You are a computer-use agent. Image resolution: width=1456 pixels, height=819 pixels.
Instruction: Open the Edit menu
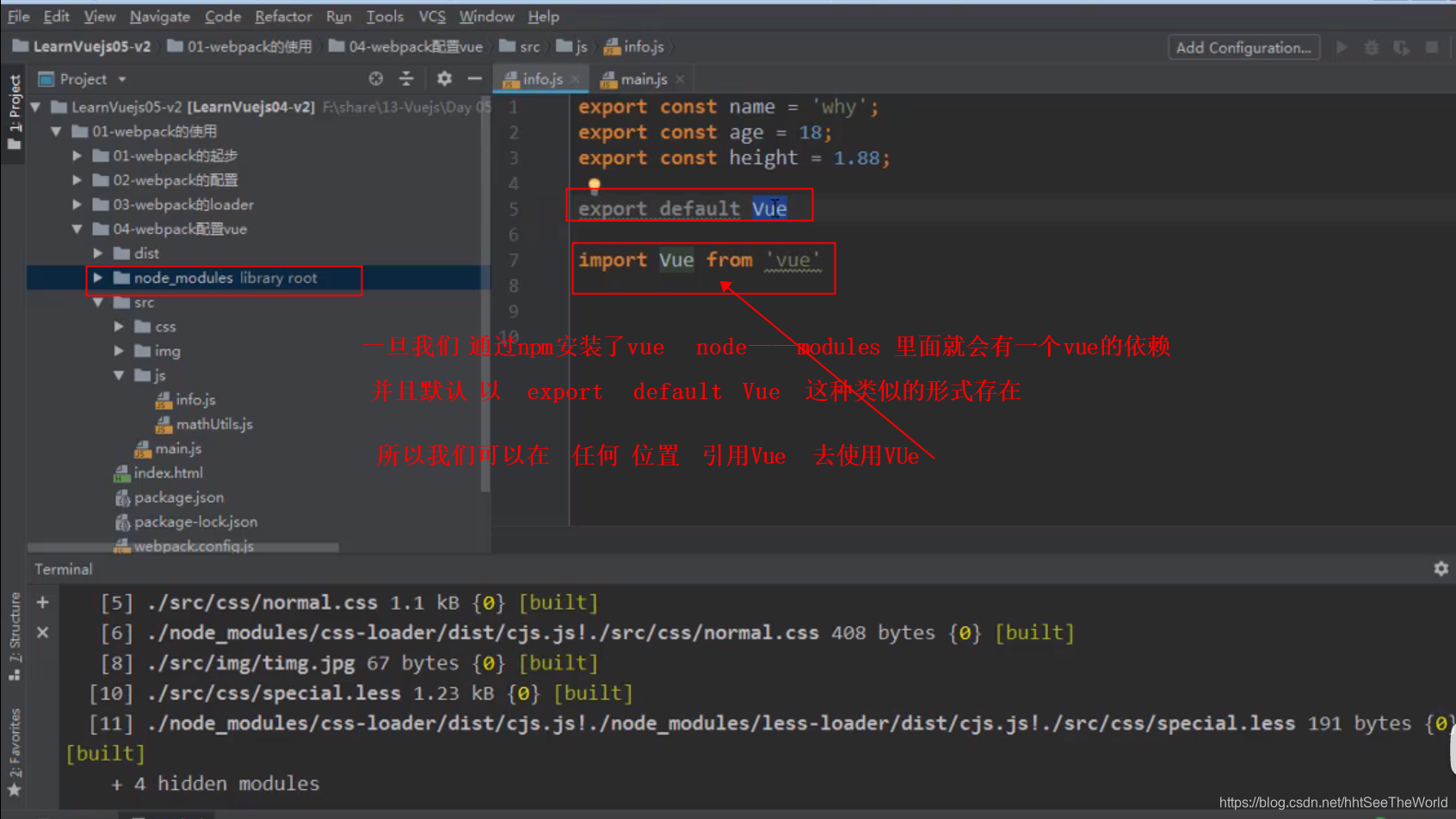tap(56, 16)
